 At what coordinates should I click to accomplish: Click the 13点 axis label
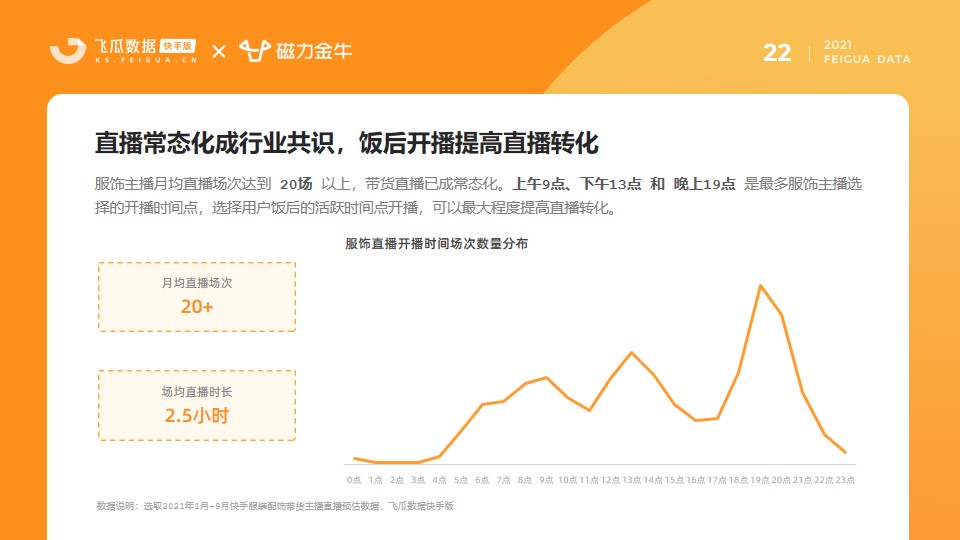632,480
